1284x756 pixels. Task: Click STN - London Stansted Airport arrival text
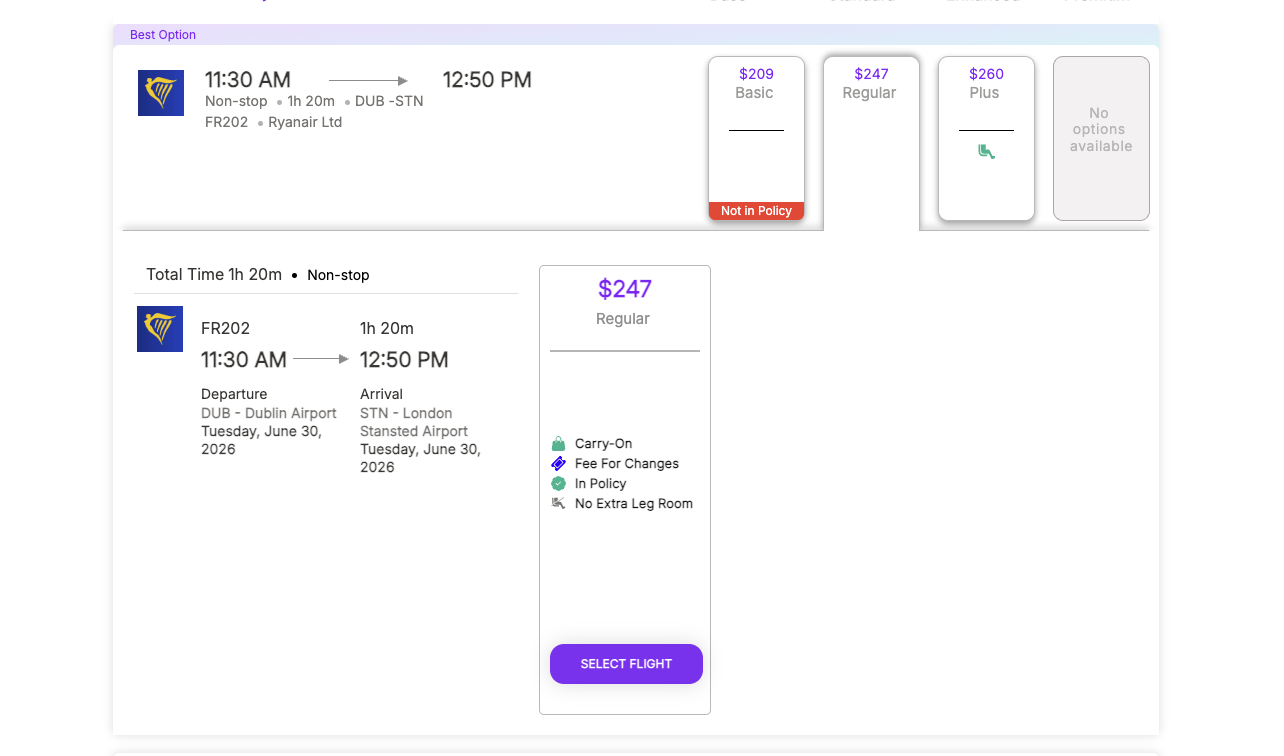point(414,422)
